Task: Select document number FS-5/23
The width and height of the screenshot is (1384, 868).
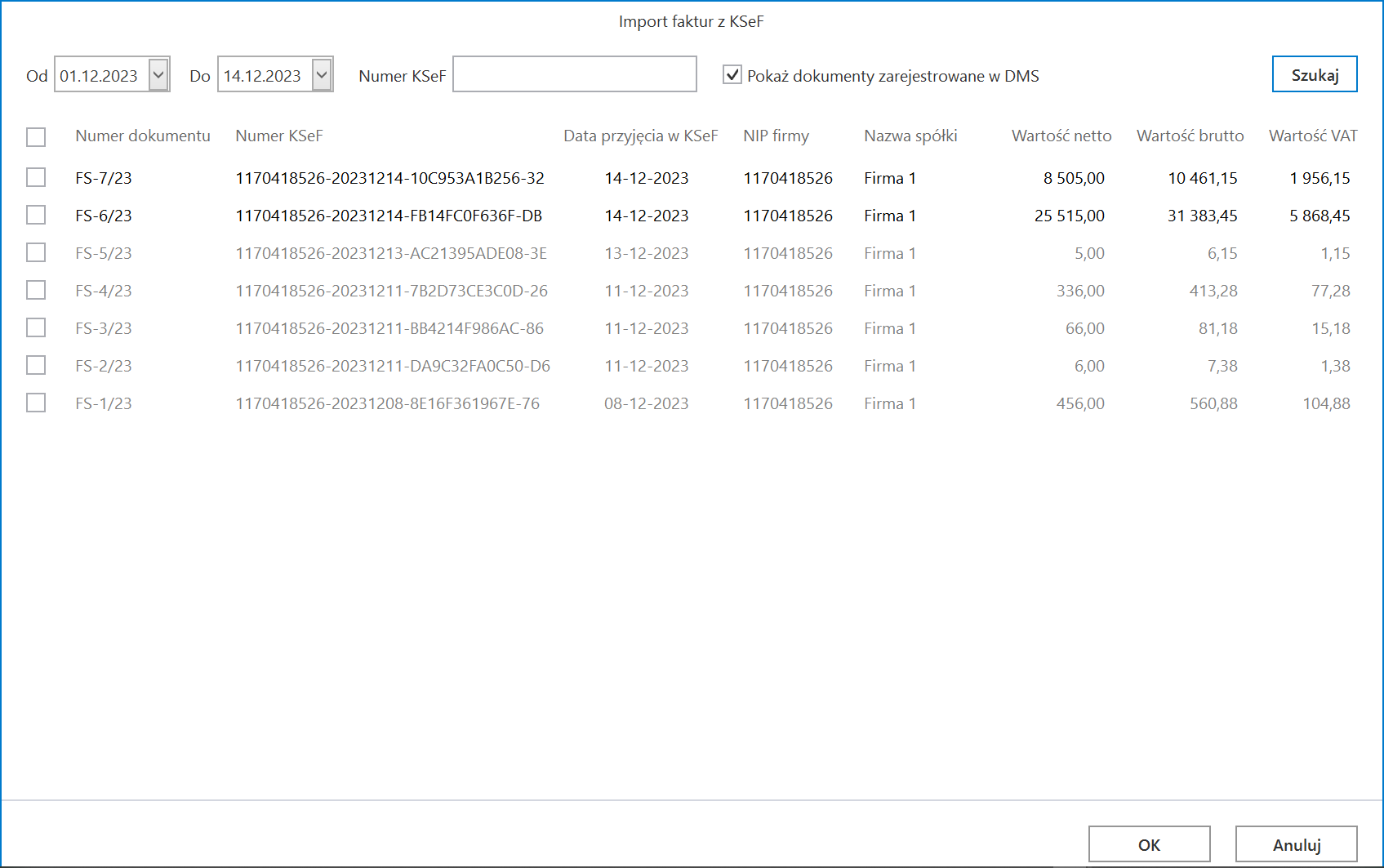Action: tap(104, 253)
